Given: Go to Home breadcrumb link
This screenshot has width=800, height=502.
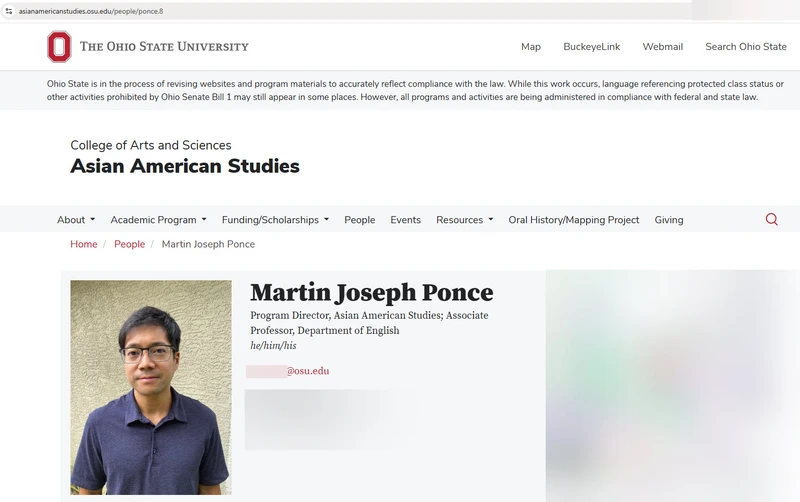Looking at the screenshot, I should (x=84, y=244).
